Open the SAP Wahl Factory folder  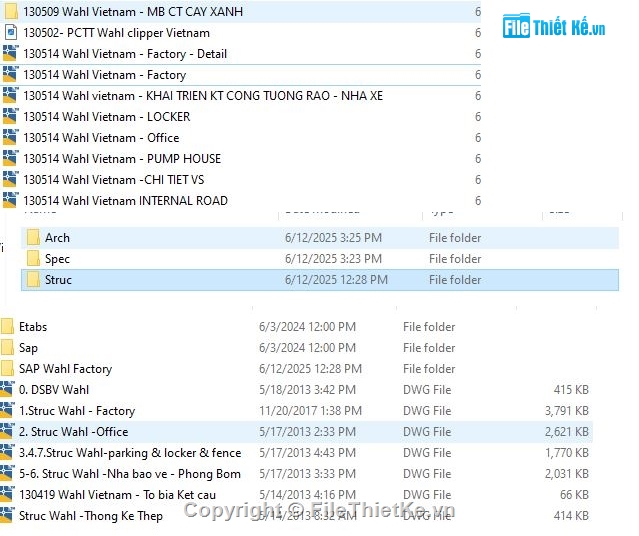tap(65, 369)
